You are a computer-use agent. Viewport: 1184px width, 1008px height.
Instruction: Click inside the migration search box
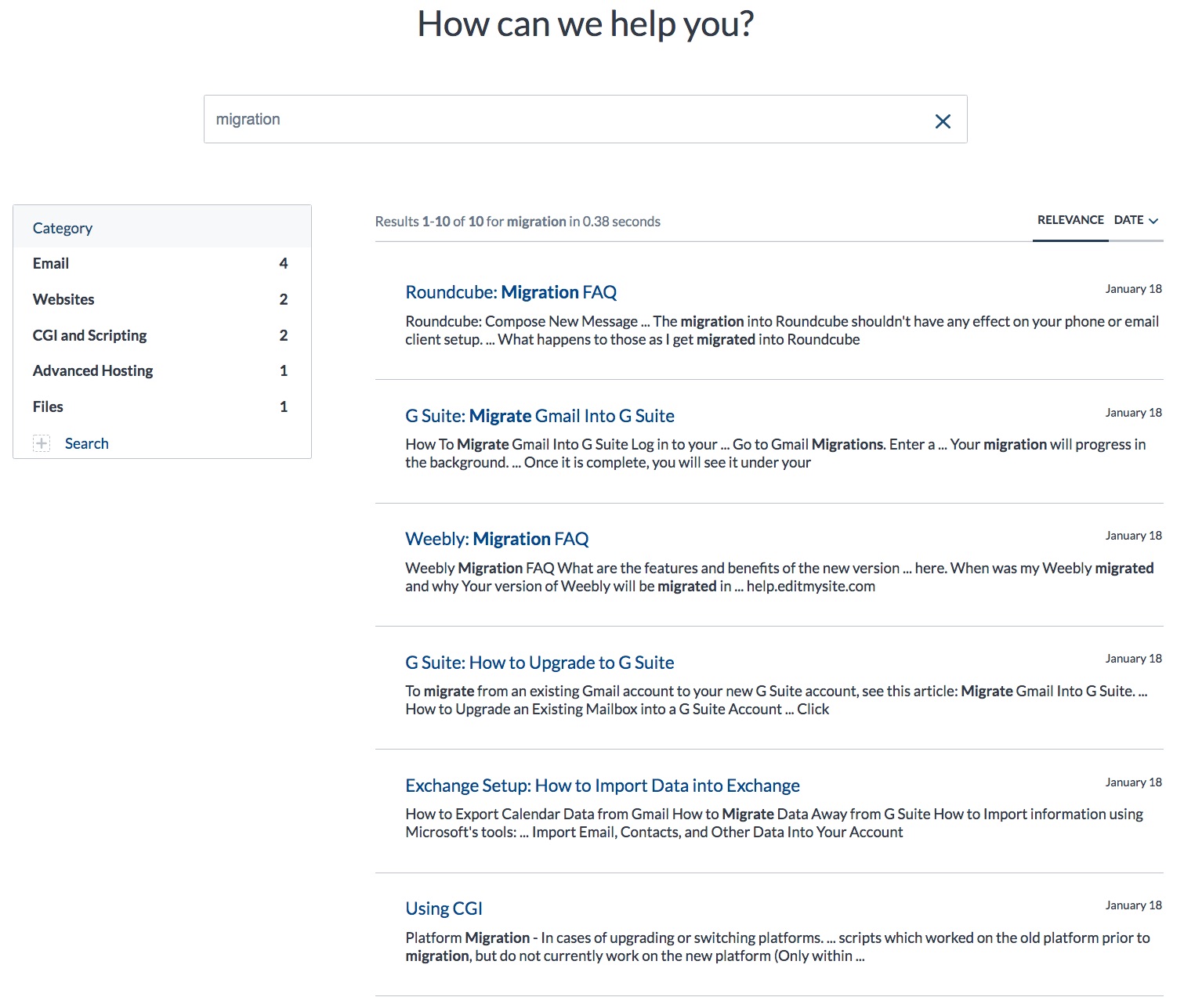[x=549, y=119]
